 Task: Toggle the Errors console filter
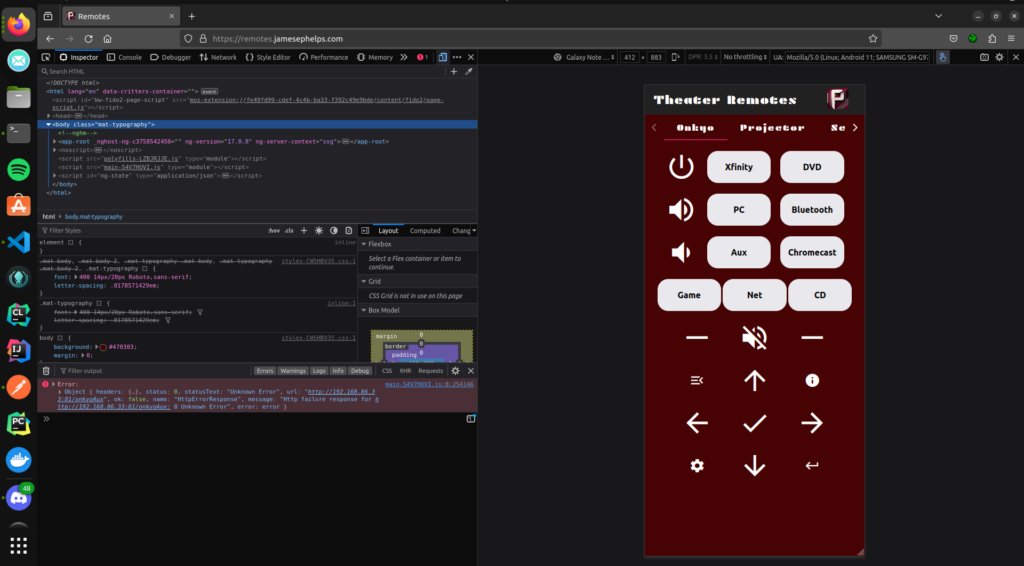click(264, 371)
